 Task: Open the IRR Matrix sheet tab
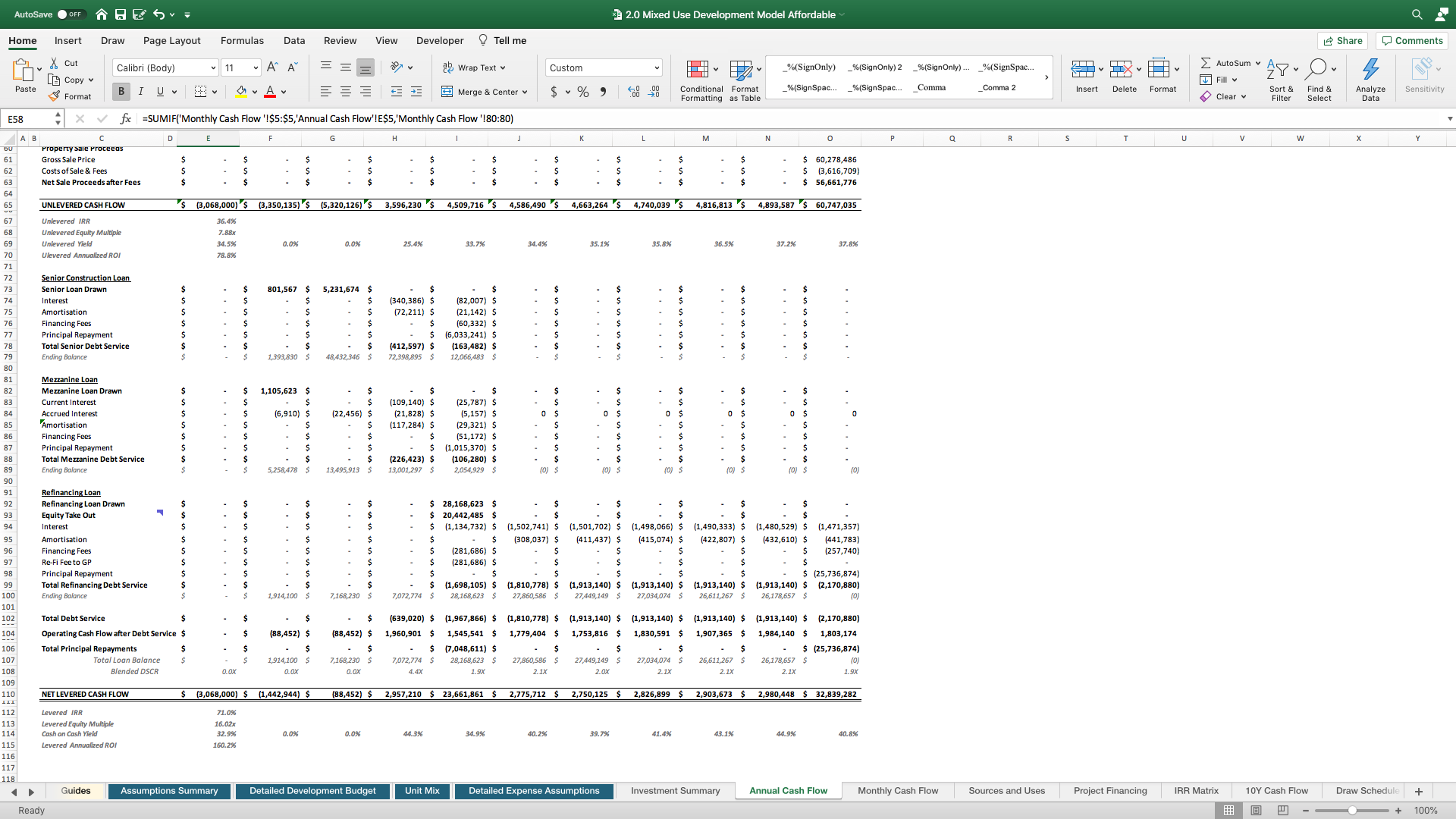1196,791
